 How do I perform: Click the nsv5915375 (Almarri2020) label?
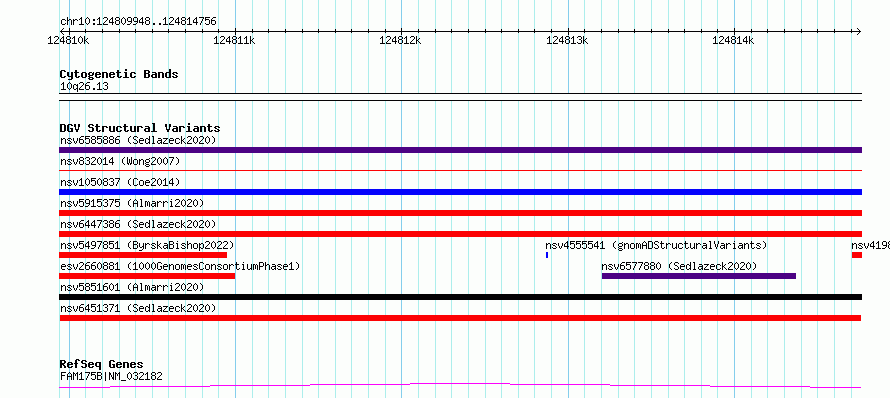coord(132,203)
